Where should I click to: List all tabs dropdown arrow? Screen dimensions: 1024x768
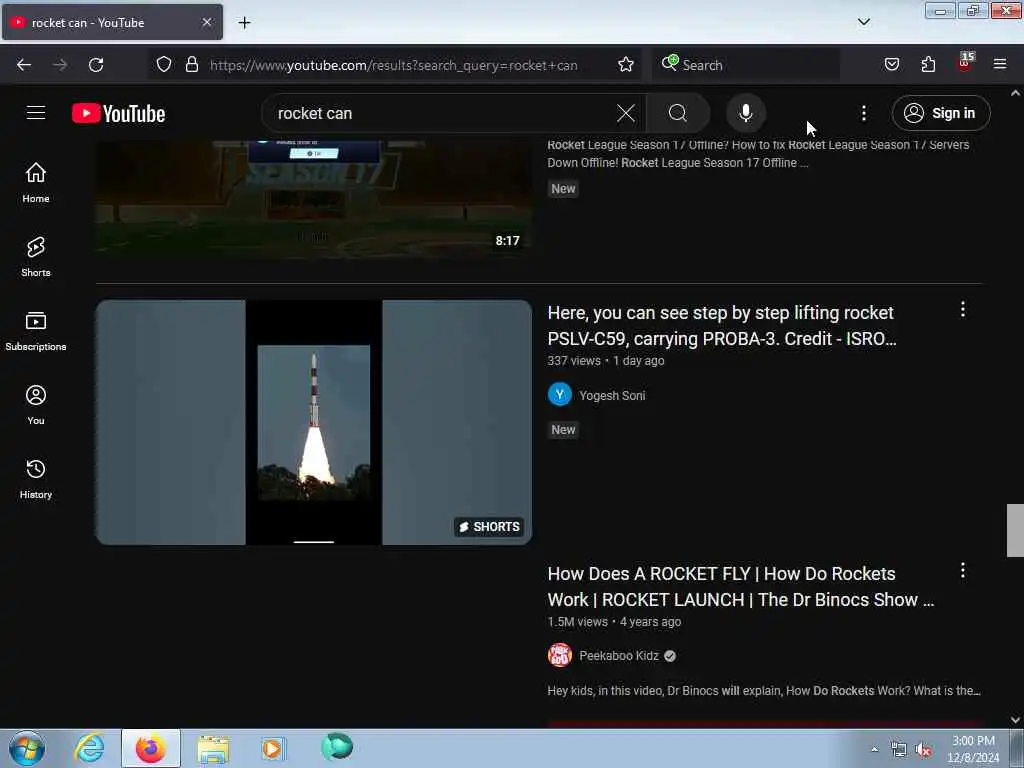pos(863,22)
